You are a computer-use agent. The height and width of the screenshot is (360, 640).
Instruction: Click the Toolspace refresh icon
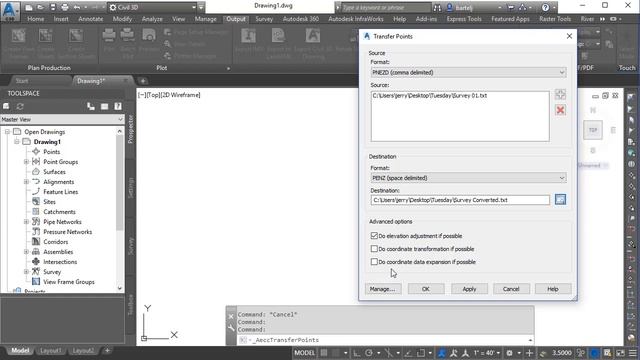coord(20,107)
